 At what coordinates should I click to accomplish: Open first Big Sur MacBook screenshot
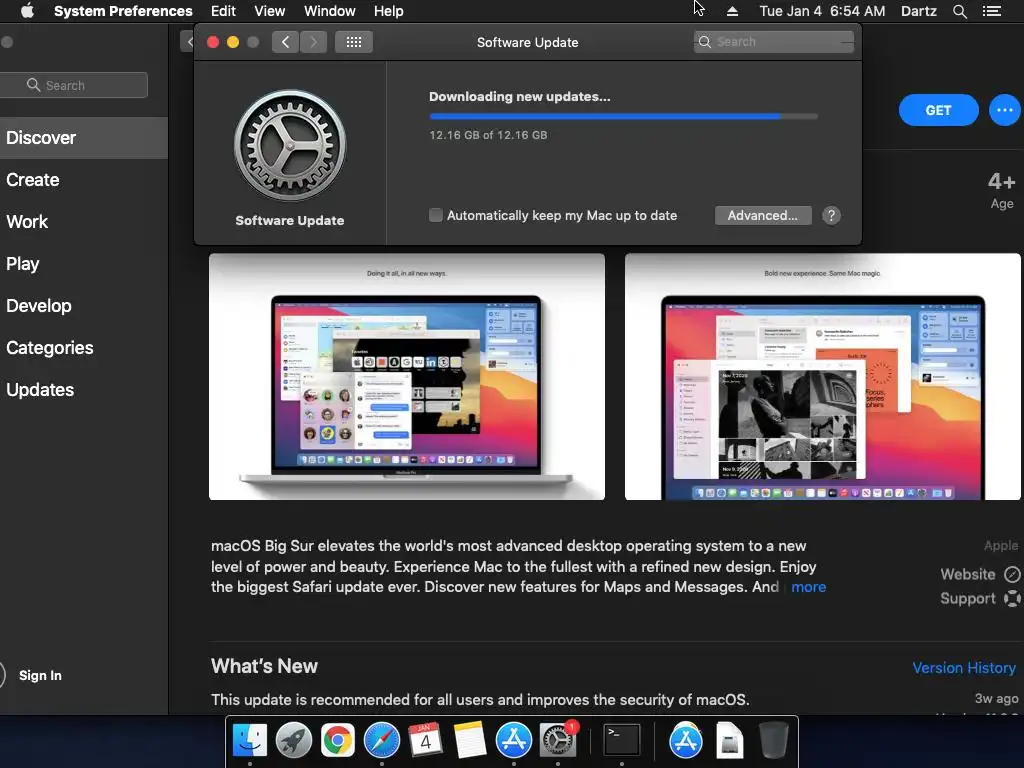pyautogui.click(x=407, y=377)
